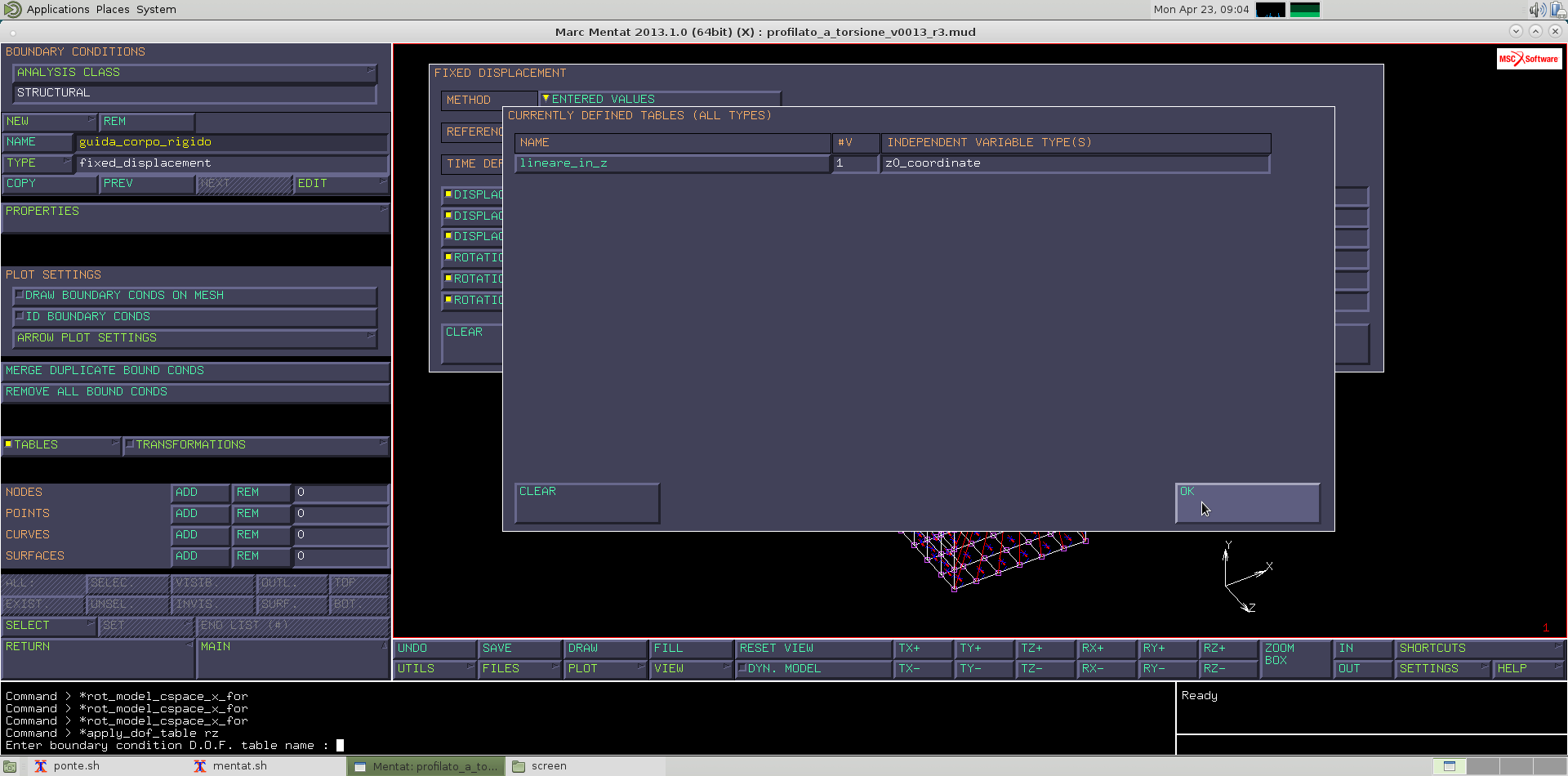
Task: Toggle ID BOUNDARY CONDS checkbox
Action: 195,317
